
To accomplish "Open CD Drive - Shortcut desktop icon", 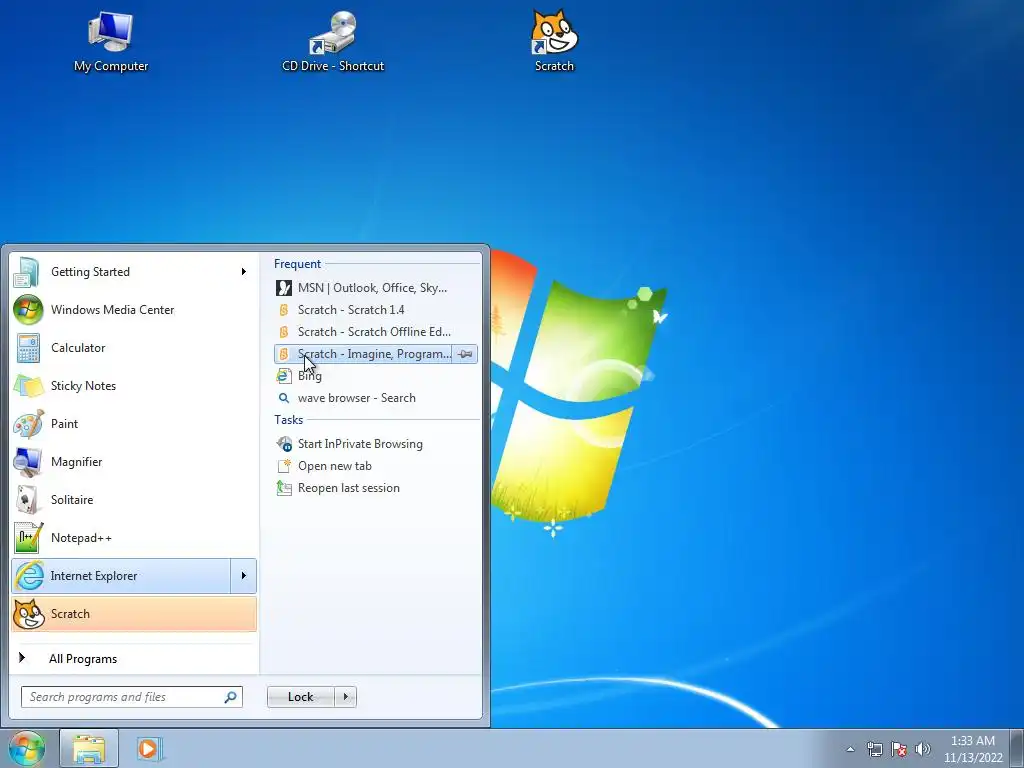I will [333, 42].
